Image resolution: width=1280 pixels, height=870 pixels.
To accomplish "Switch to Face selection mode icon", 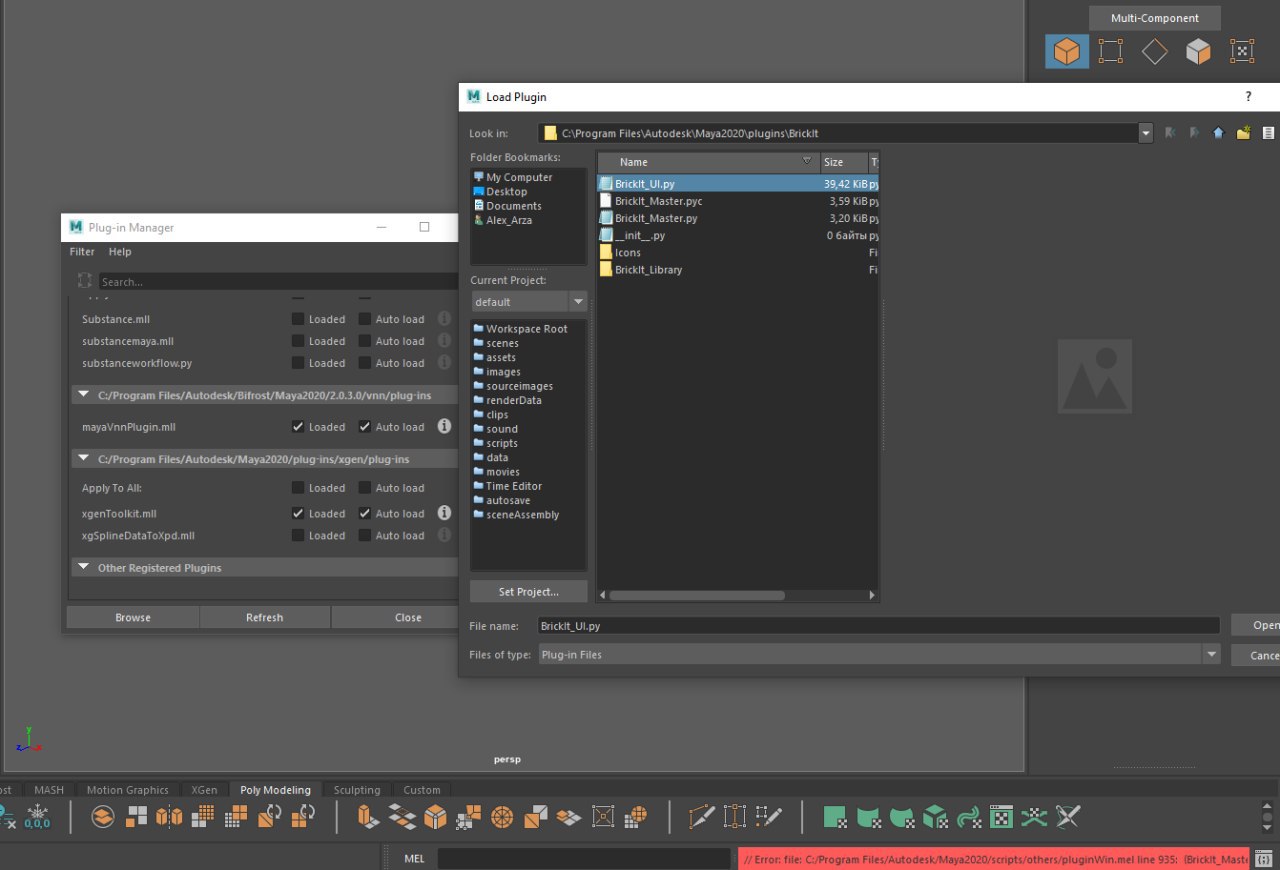I will point(1198,51).
